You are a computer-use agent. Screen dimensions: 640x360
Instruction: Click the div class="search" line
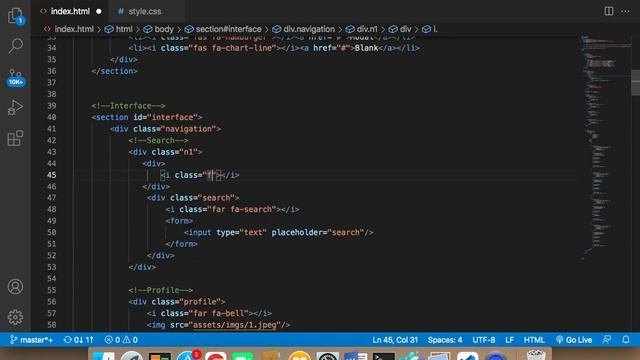click(x=193, y=198)
